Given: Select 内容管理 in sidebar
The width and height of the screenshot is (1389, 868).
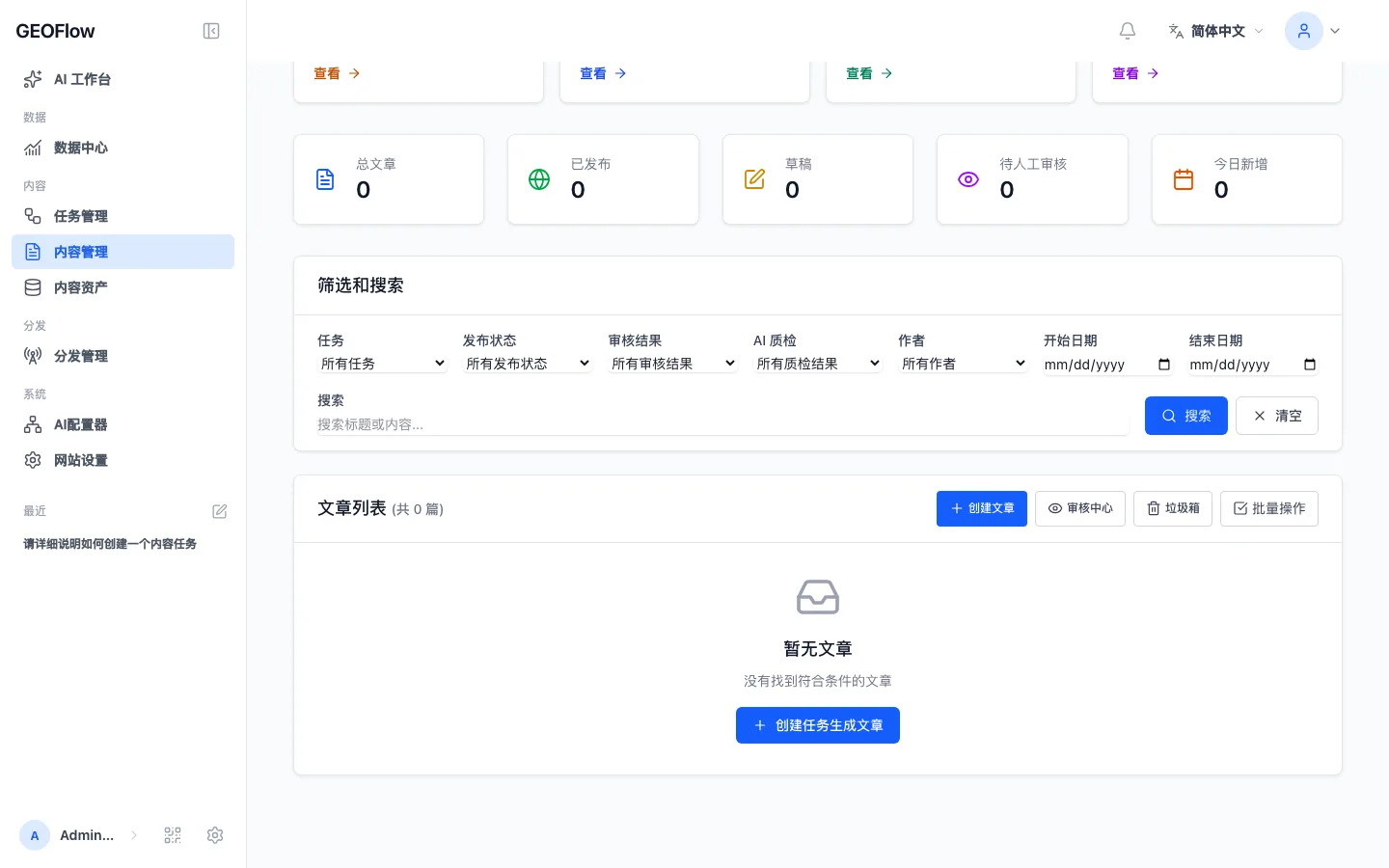Looking at the screenshot, I should click(x=123, y=252).
